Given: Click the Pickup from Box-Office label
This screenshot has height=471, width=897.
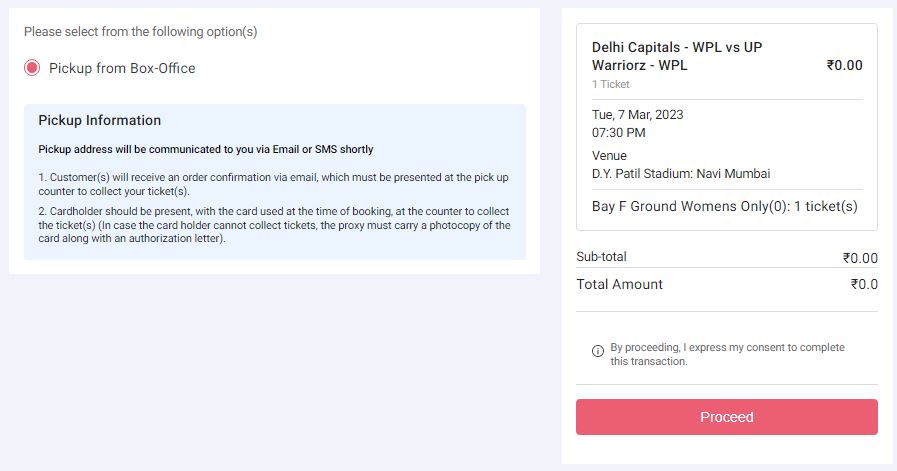Looking at the screenshot, I should (x=122, y=68).
